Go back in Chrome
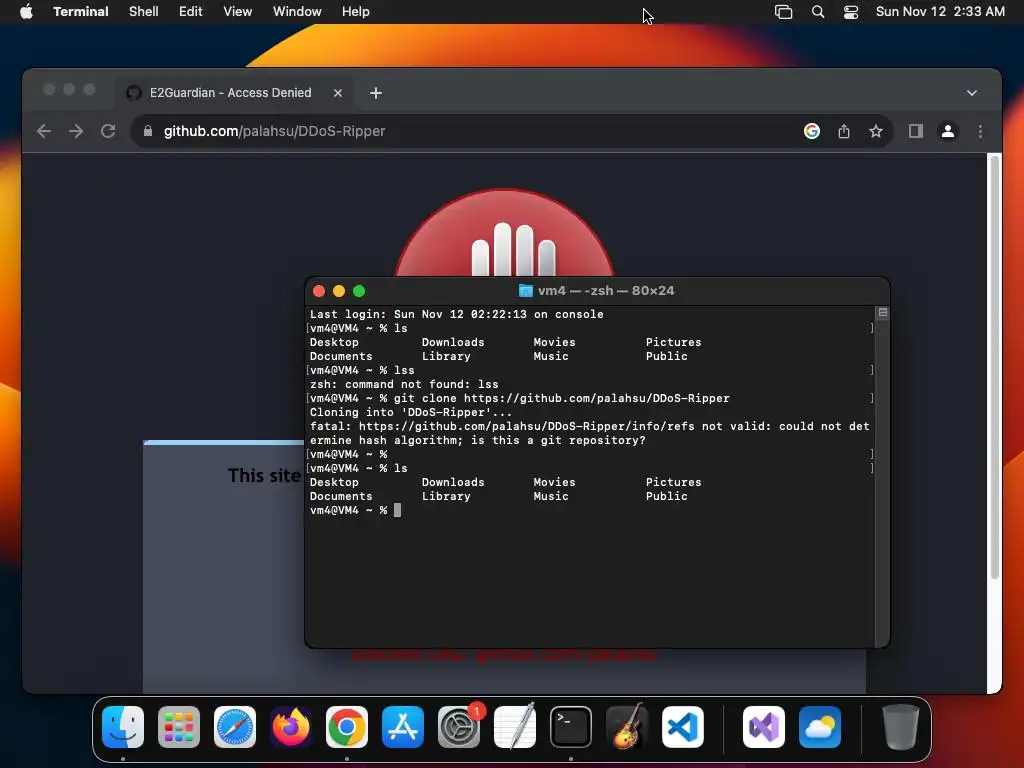Viewport: 1024px width, 768px height. [x=44, y=131]
